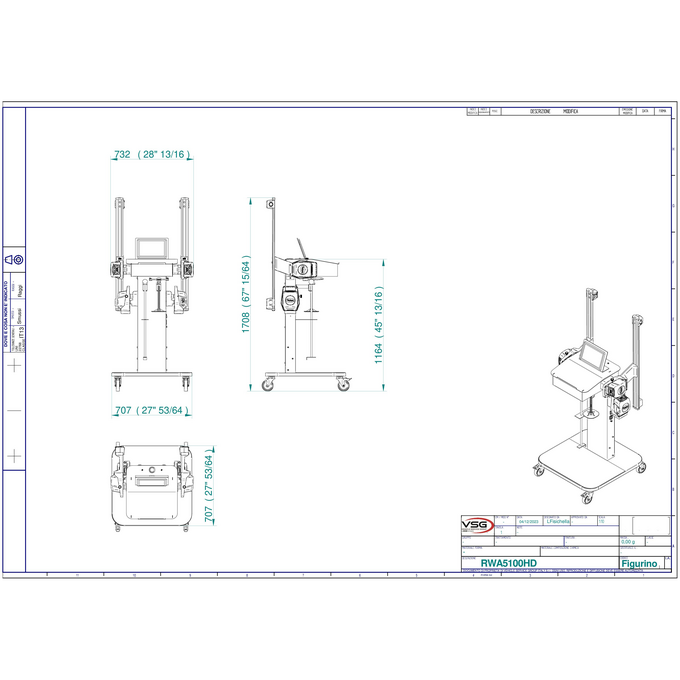
Task: Select the horizontal 707 (27" 53/64) base dimension
Action: (151, 410)
